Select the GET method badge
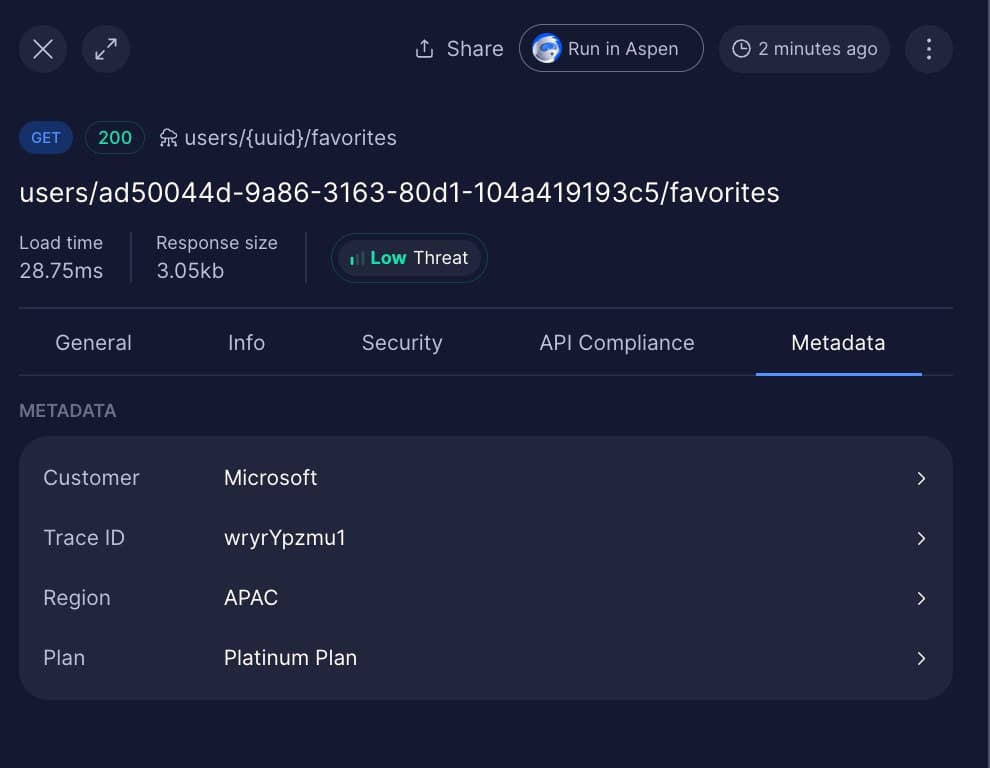The width and height of the screenshot is (990, 768). 45,138
